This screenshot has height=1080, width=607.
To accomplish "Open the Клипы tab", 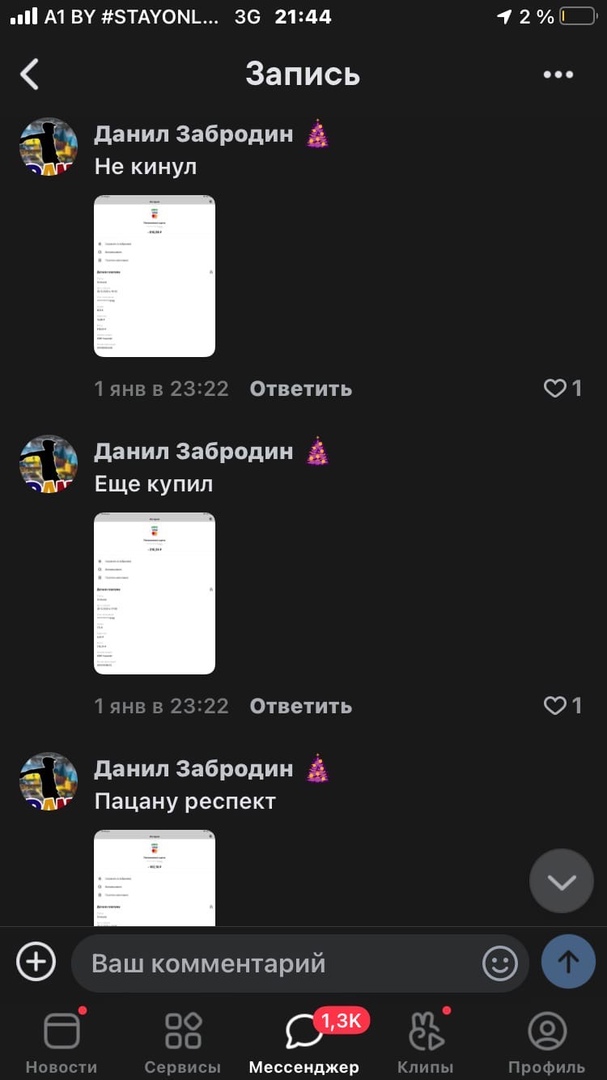I will pyautogui.click(x=425, y=1041).
